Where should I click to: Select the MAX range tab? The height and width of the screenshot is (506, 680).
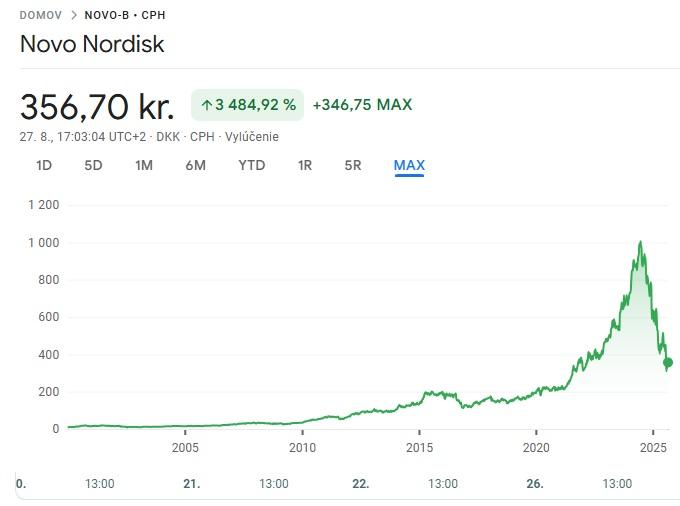pyautogui.click(x=409, y=165)
